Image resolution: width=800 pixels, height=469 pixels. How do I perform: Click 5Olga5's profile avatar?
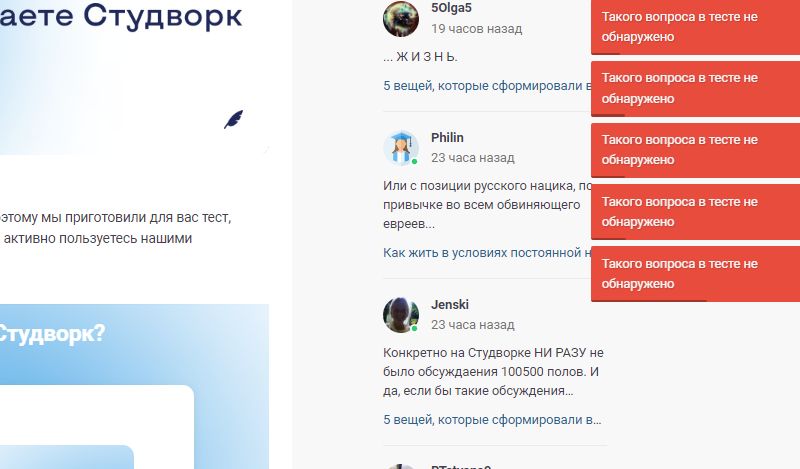pos(401,19)
